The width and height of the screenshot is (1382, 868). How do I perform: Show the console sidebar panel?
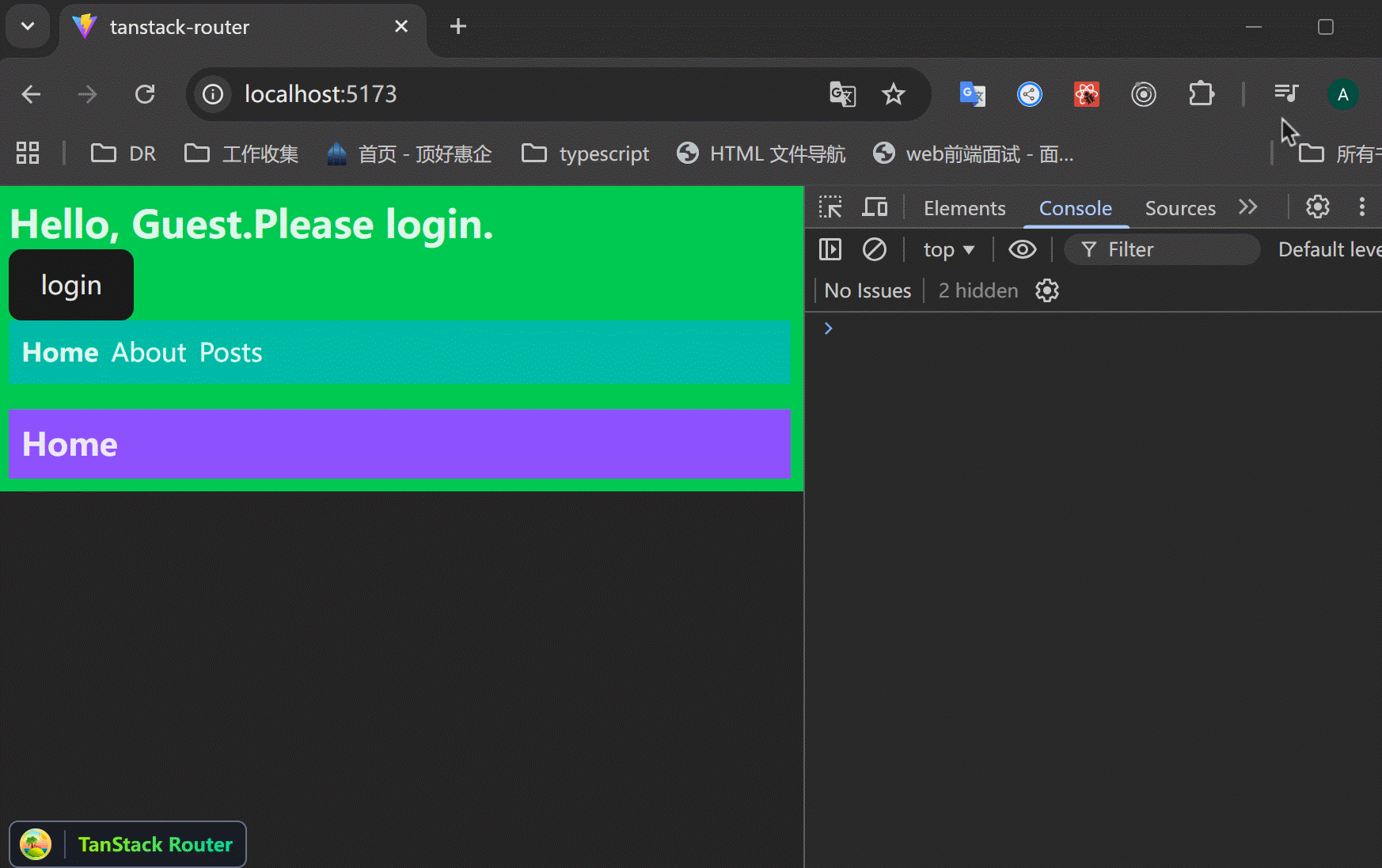click(830, 250)
